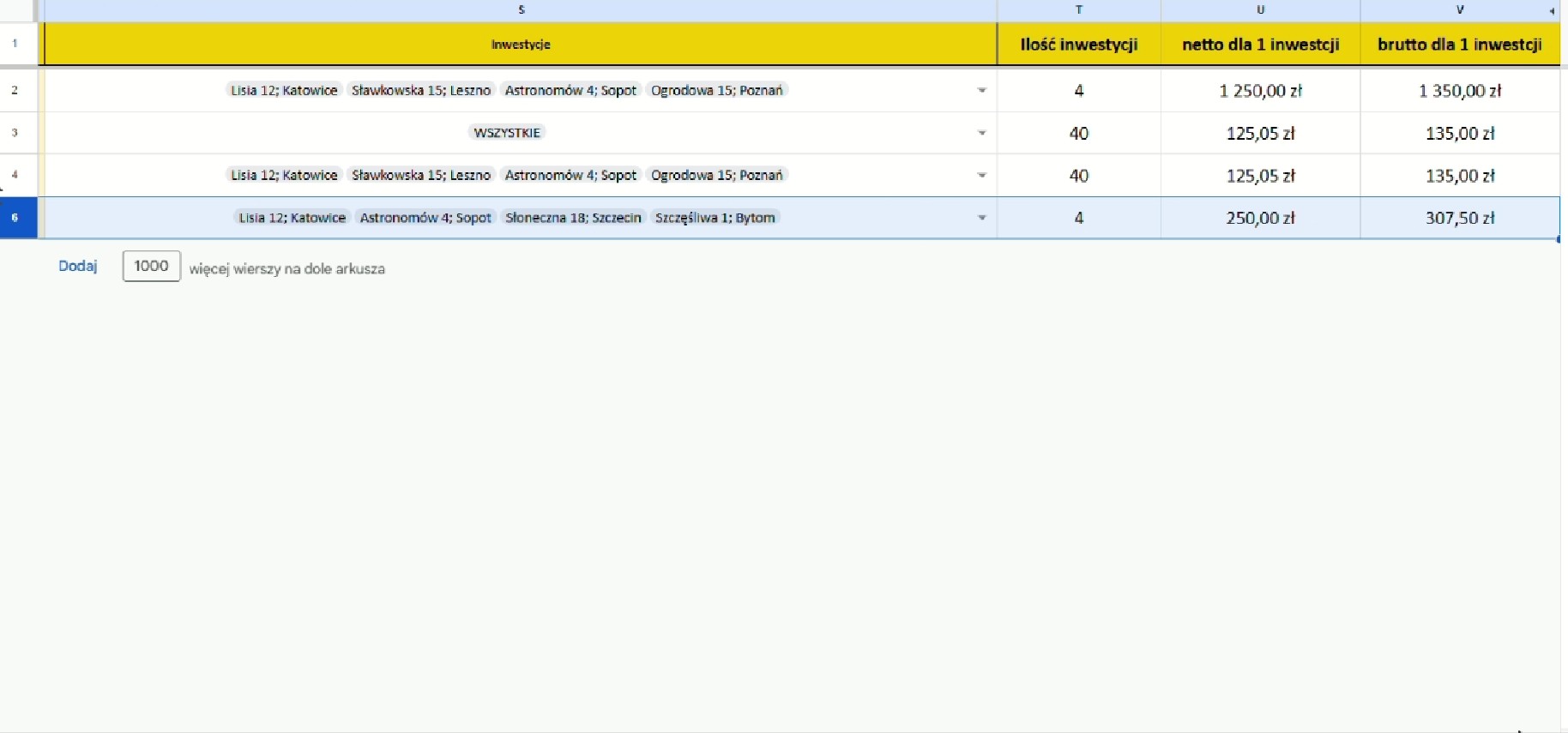Select column V header
The width and height of the screenshot is (1568, 733).
point(1460,10)
